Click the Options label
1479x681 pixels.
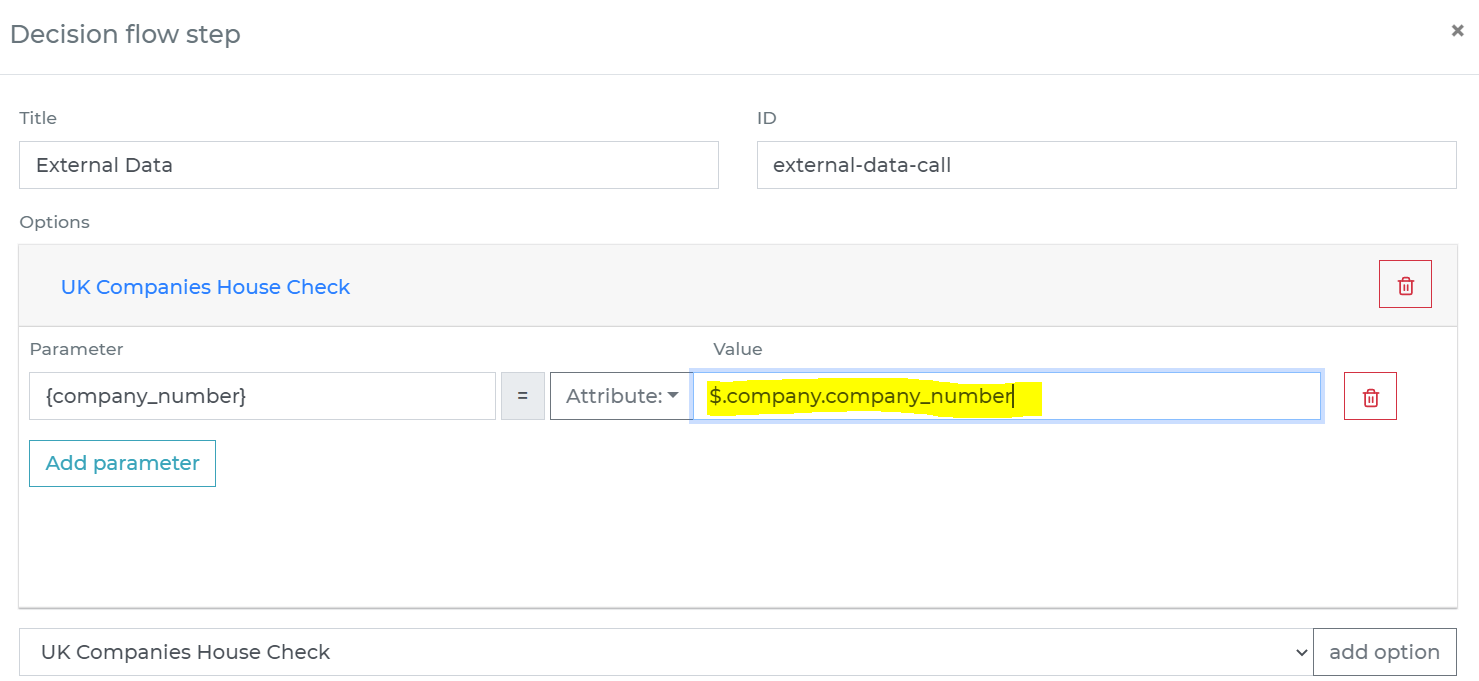[x=54, y=222]
